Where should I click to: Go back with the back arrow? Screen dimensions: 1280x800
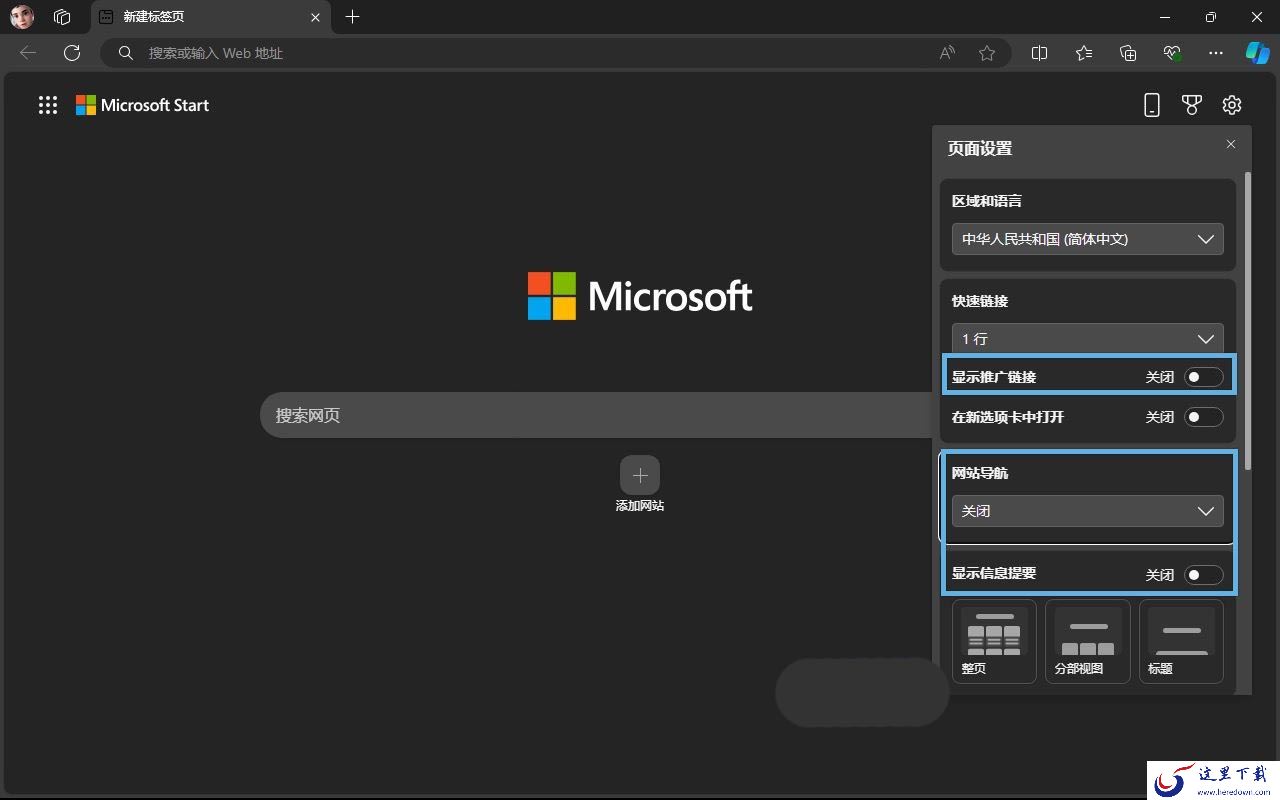[x=28, y=53]
